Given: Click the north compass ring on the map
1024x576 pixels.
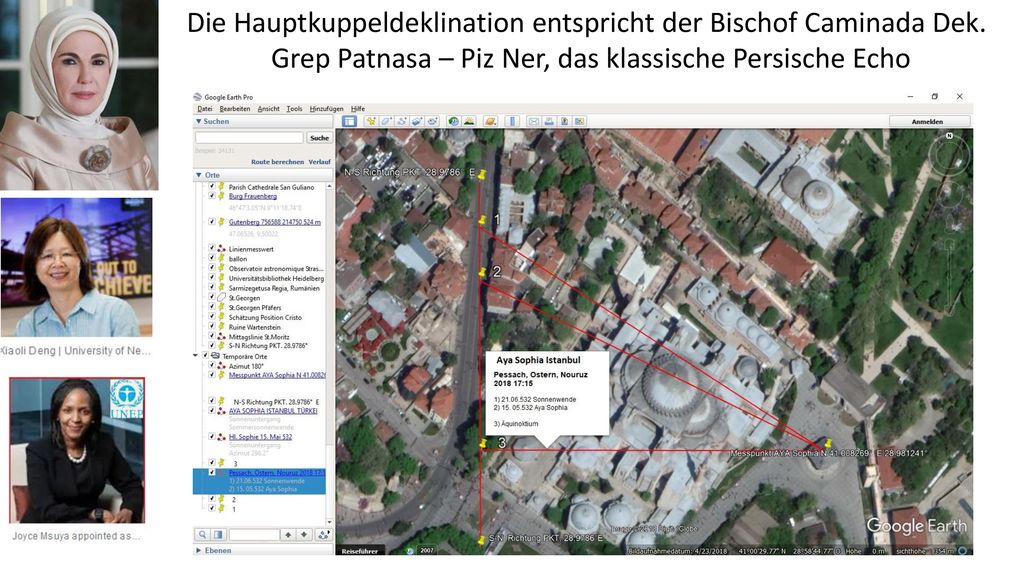Looking at the screenshot, I should point(950,154).
